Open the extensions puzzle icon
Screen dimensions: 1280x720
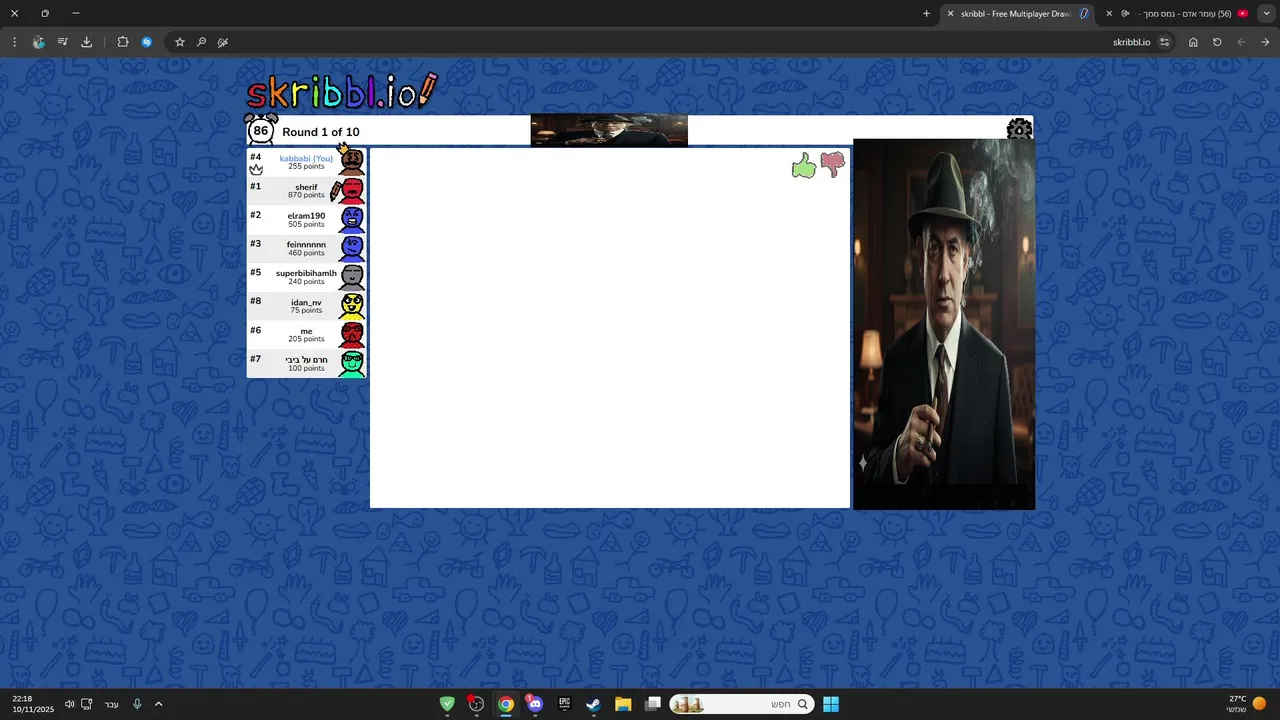pos(123,42)
